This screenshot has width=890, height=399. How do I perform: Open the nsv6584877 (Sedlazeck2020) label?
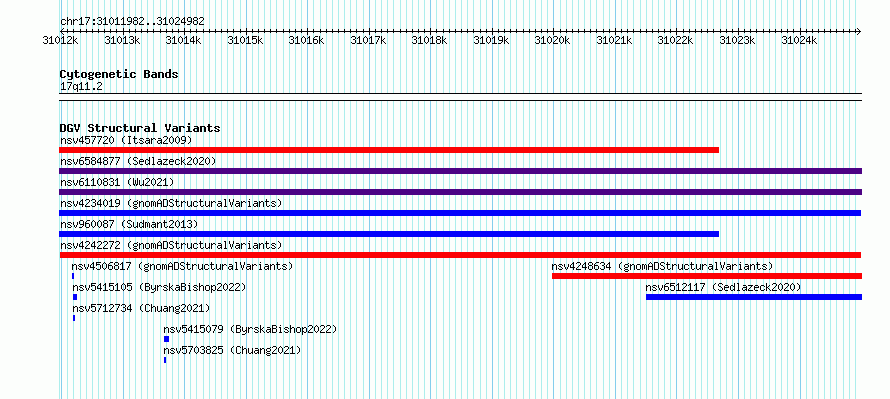click(x=138, y=161)
